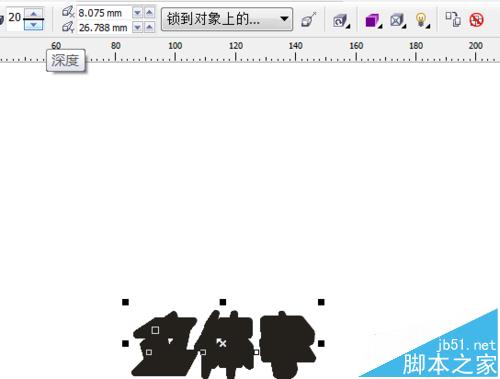Raise the 26.788 mm value with up arrow
Screen dimensions: 500x379
(149, 27)
